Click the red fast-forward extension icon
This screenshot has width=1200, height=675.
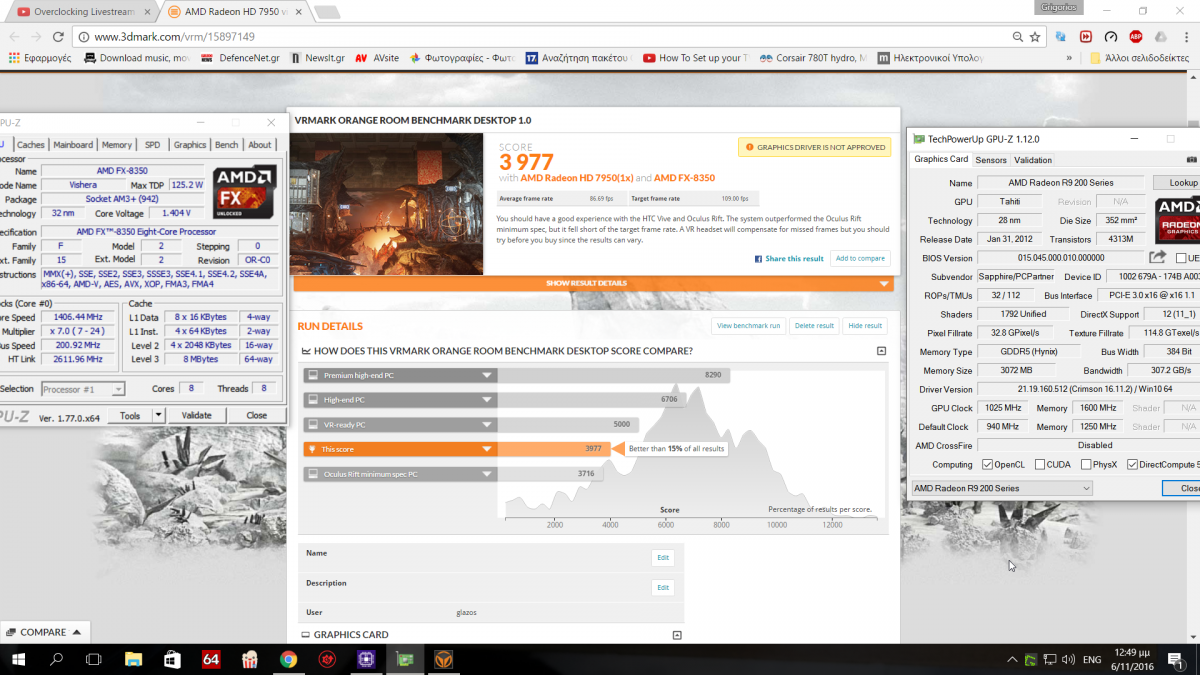coord(1086,37)
